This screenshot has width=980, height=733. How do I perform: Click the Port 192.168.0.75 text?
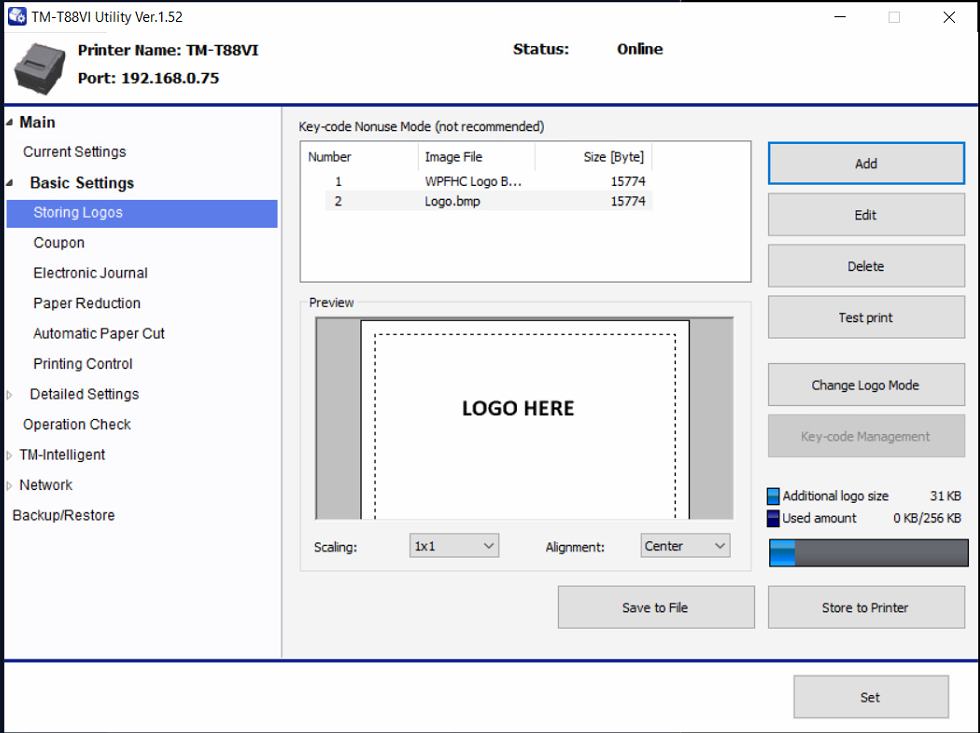tap(148, 78)
